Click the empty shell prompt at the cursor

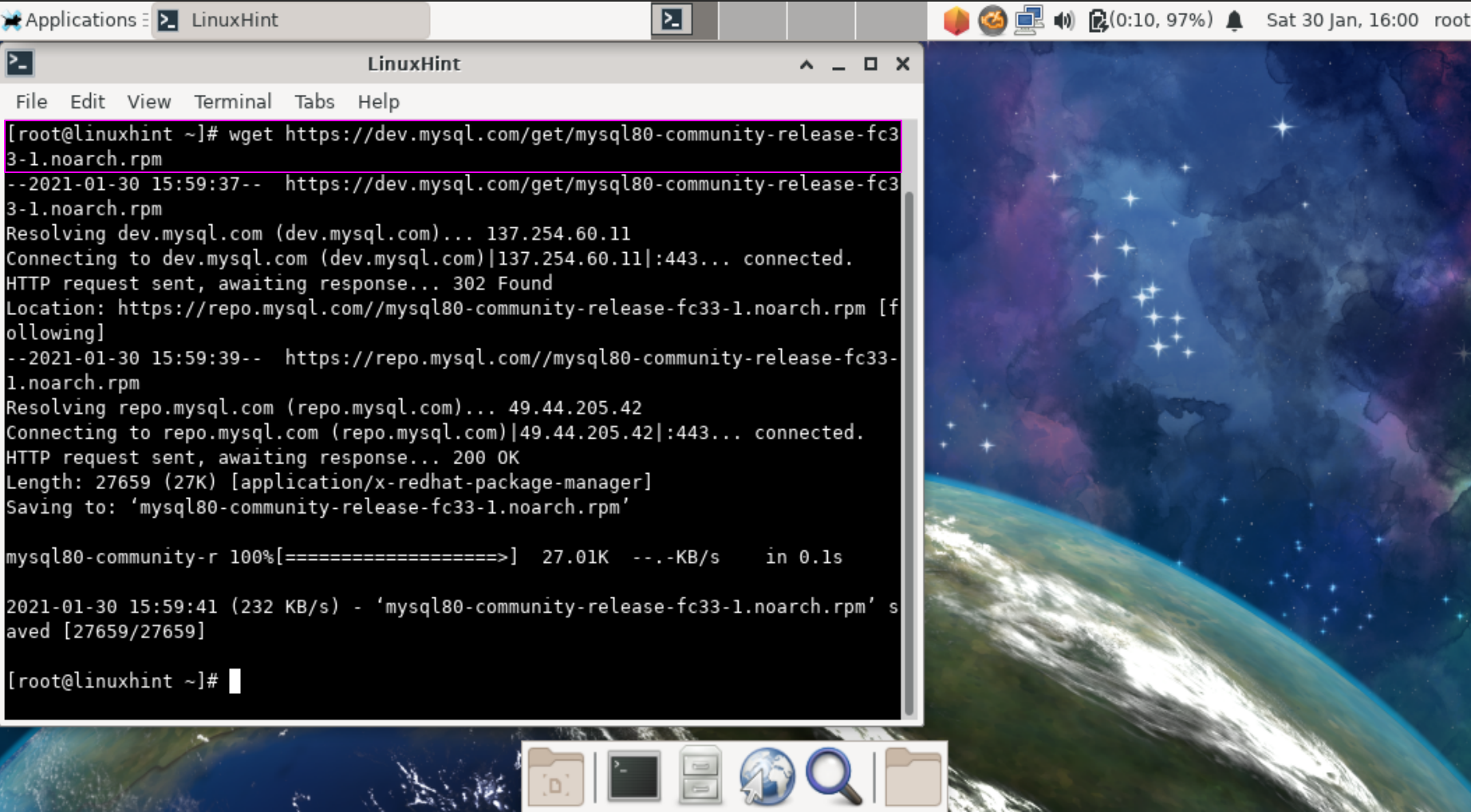click(123, 681)
